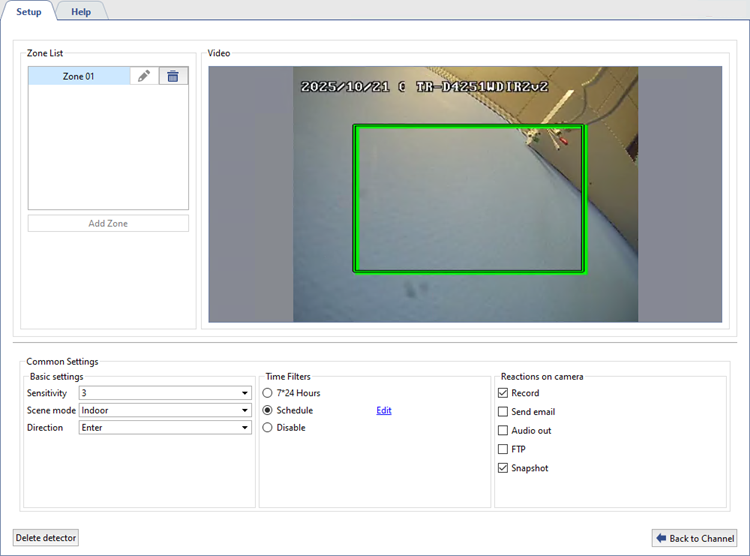Image resolution: width=750 pixels, height=556 pixels.
Task: Select the Disable time filter option
Action: click(x=267, y=427)
